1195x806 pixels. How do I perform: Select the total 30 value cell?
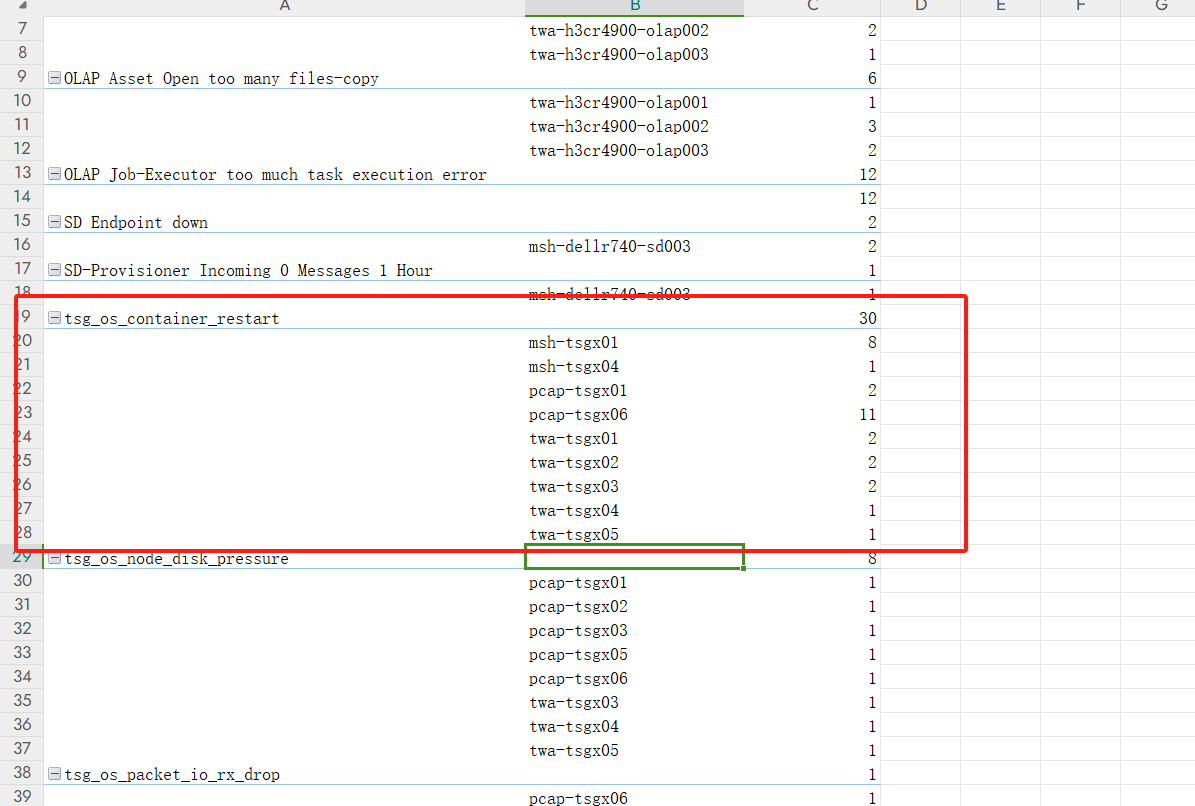812,319
